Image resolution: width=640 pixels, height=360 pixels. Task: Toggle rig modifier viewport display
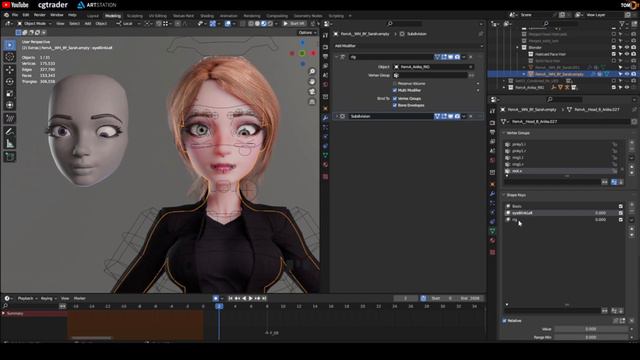tap(451, 57)
